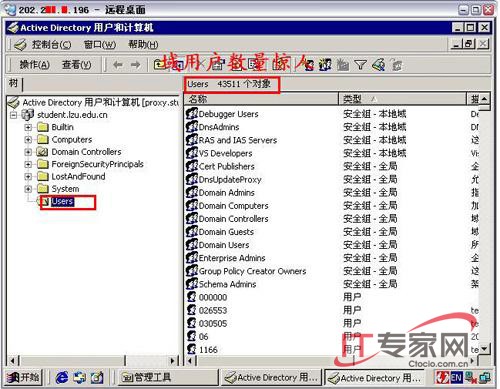Expand the LostAndFound tree node

[28, 177]
